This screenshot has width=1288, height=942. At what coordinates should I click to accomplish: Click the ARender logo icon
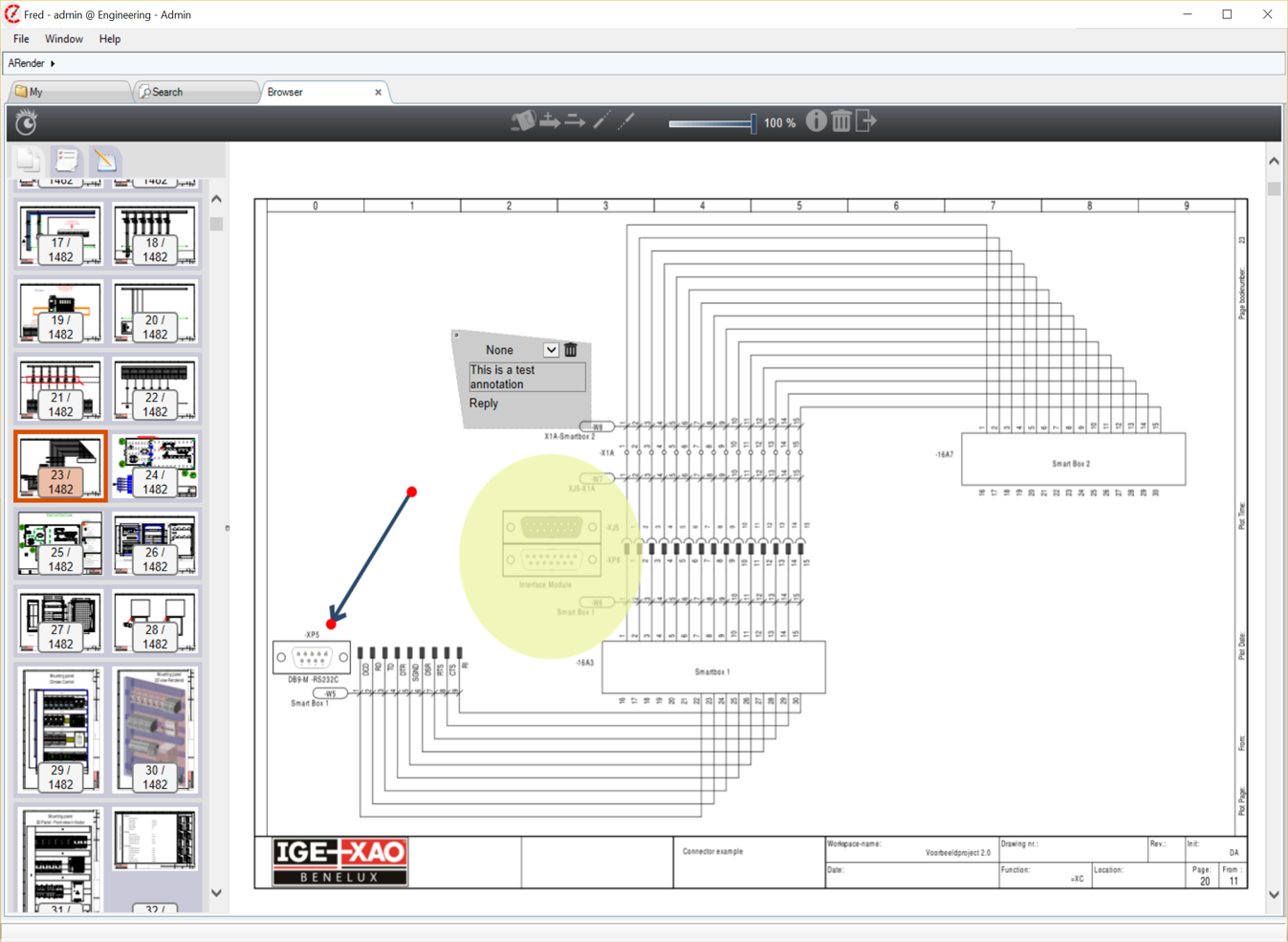[x=26, y=121]
